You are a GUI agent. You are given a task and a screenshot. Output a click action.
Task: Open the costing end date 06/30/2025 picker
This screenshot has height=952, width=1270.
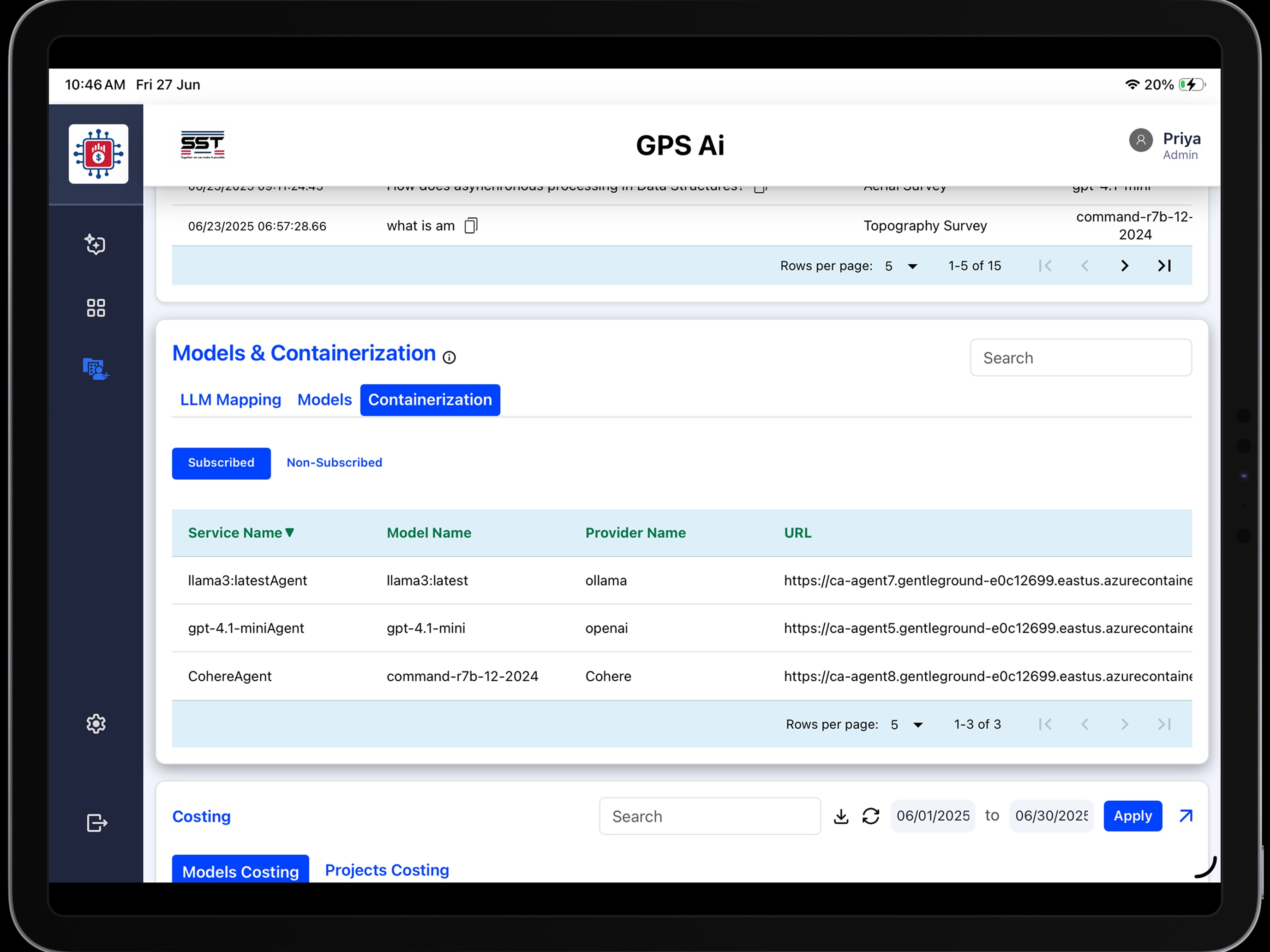[1051, 816]
